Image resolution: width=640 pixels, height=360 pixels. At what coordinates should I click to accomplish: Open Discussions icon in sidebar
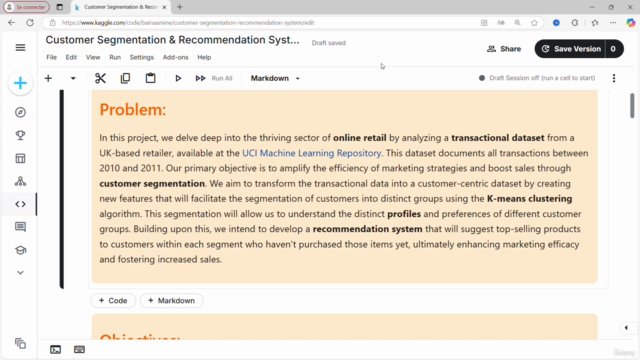(20, 227)
